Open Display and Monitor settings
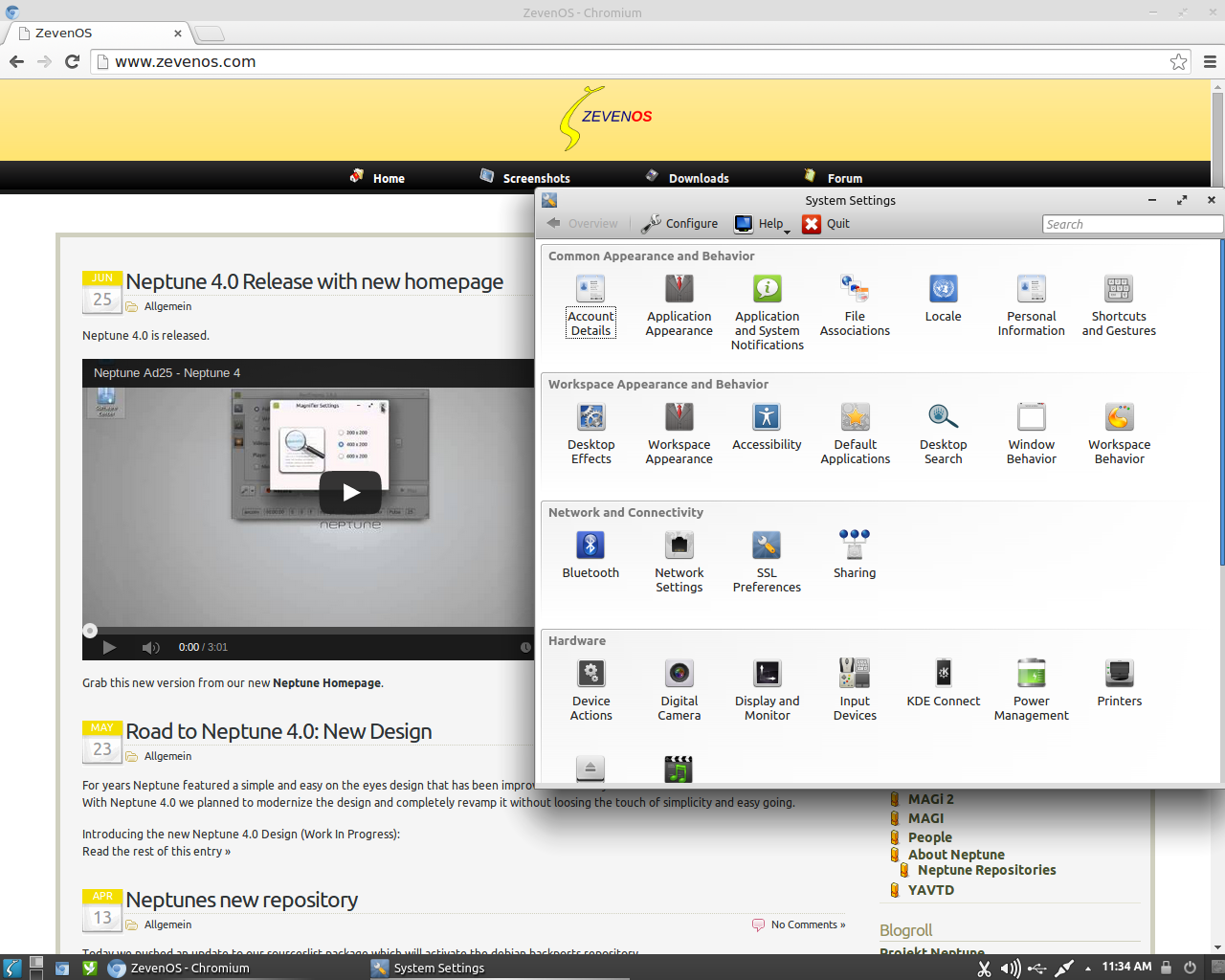 point(767,689)
